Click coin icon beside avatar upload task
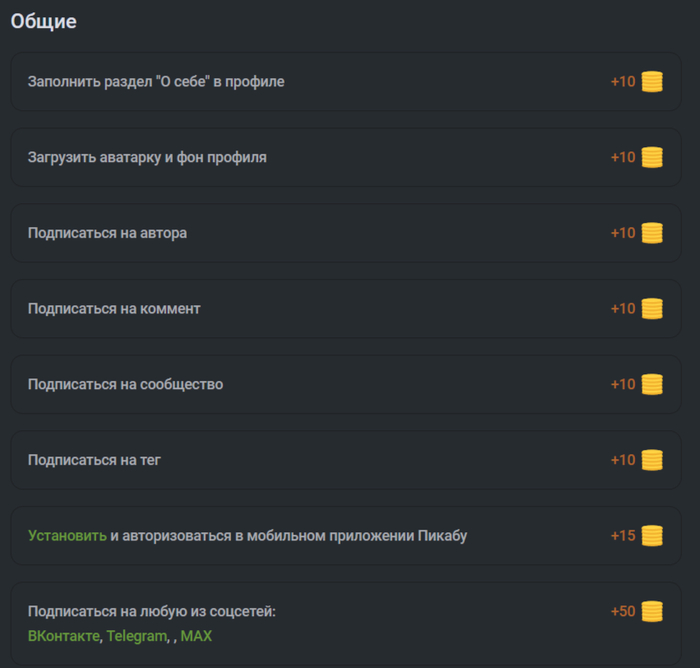700x668 pixels. click(x=652, y=158)
